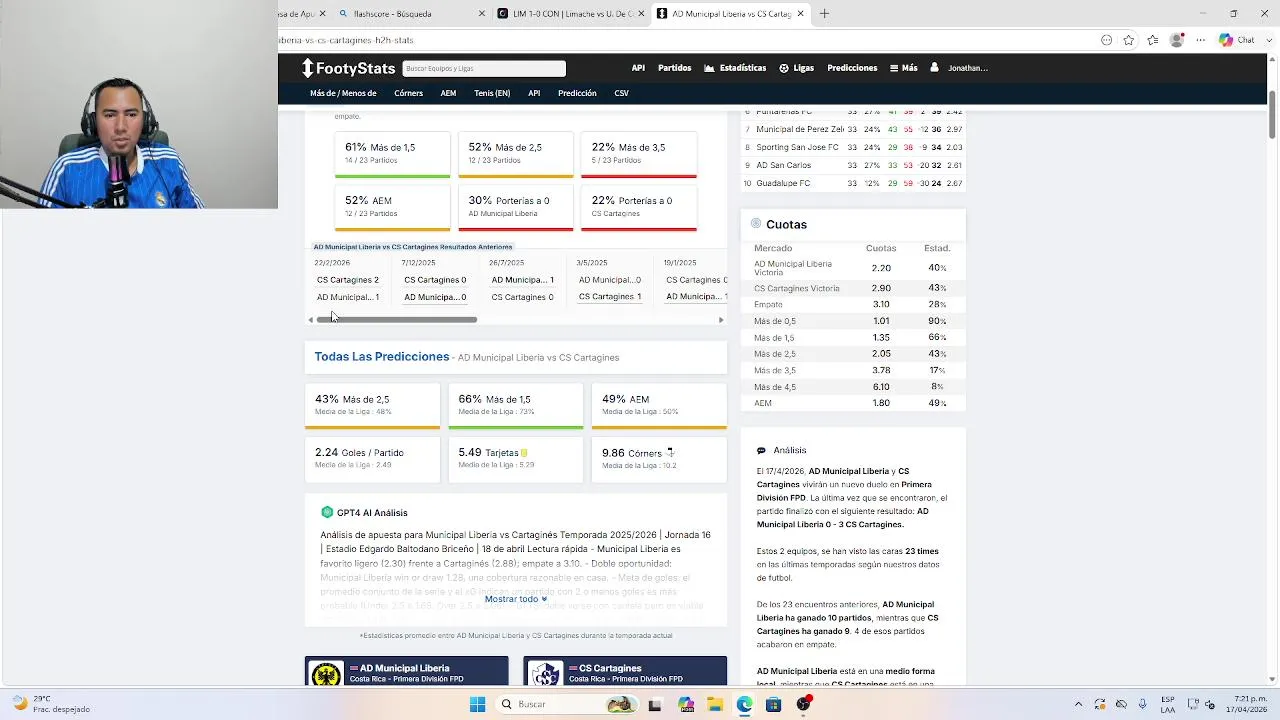Screen dimensions: 1280x720
Task: Click the 3.10 Empate odds value
Action: tap(880, 305)
